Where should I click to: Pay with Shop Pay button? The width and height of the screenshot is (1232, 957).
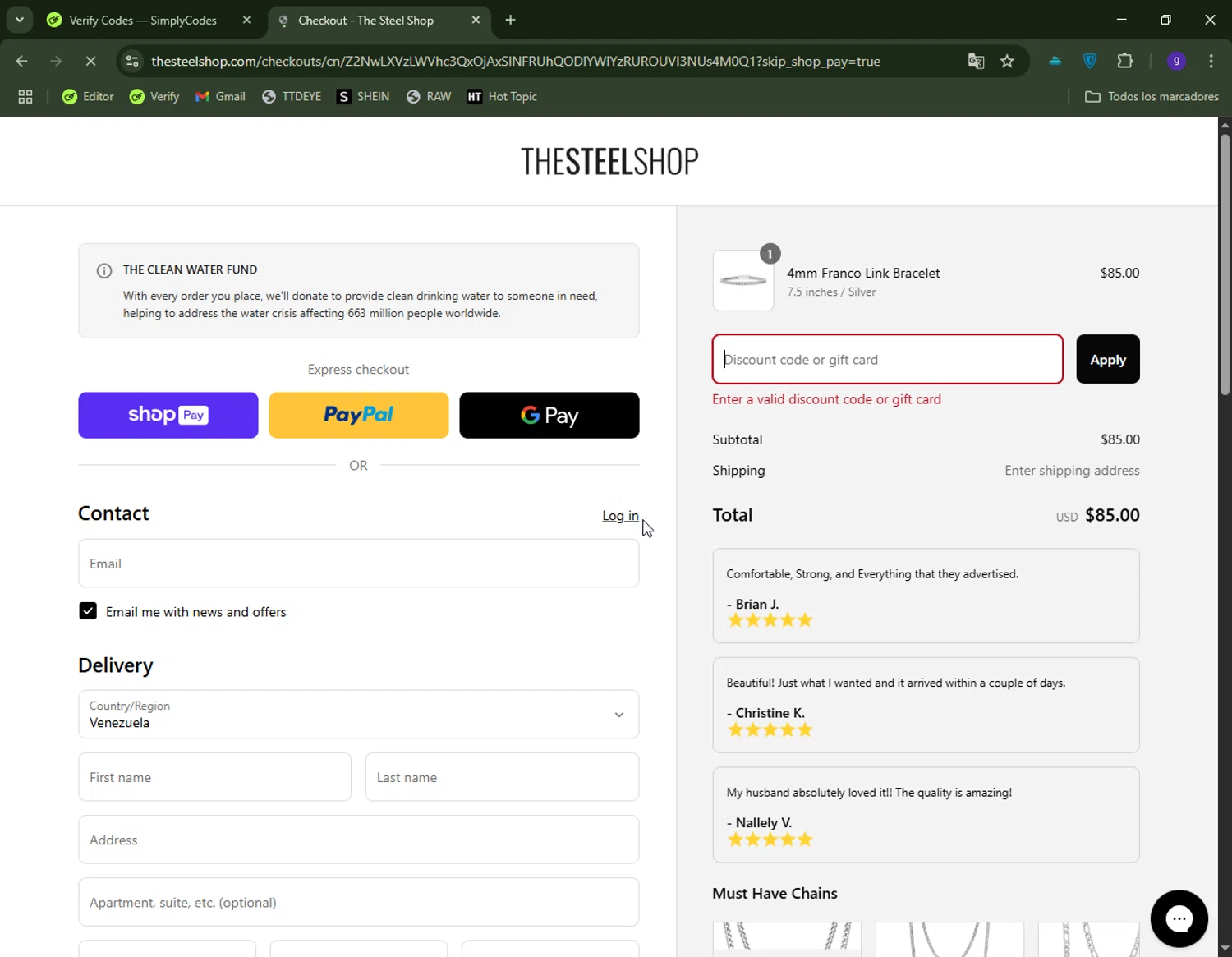(x=168, y=415)
